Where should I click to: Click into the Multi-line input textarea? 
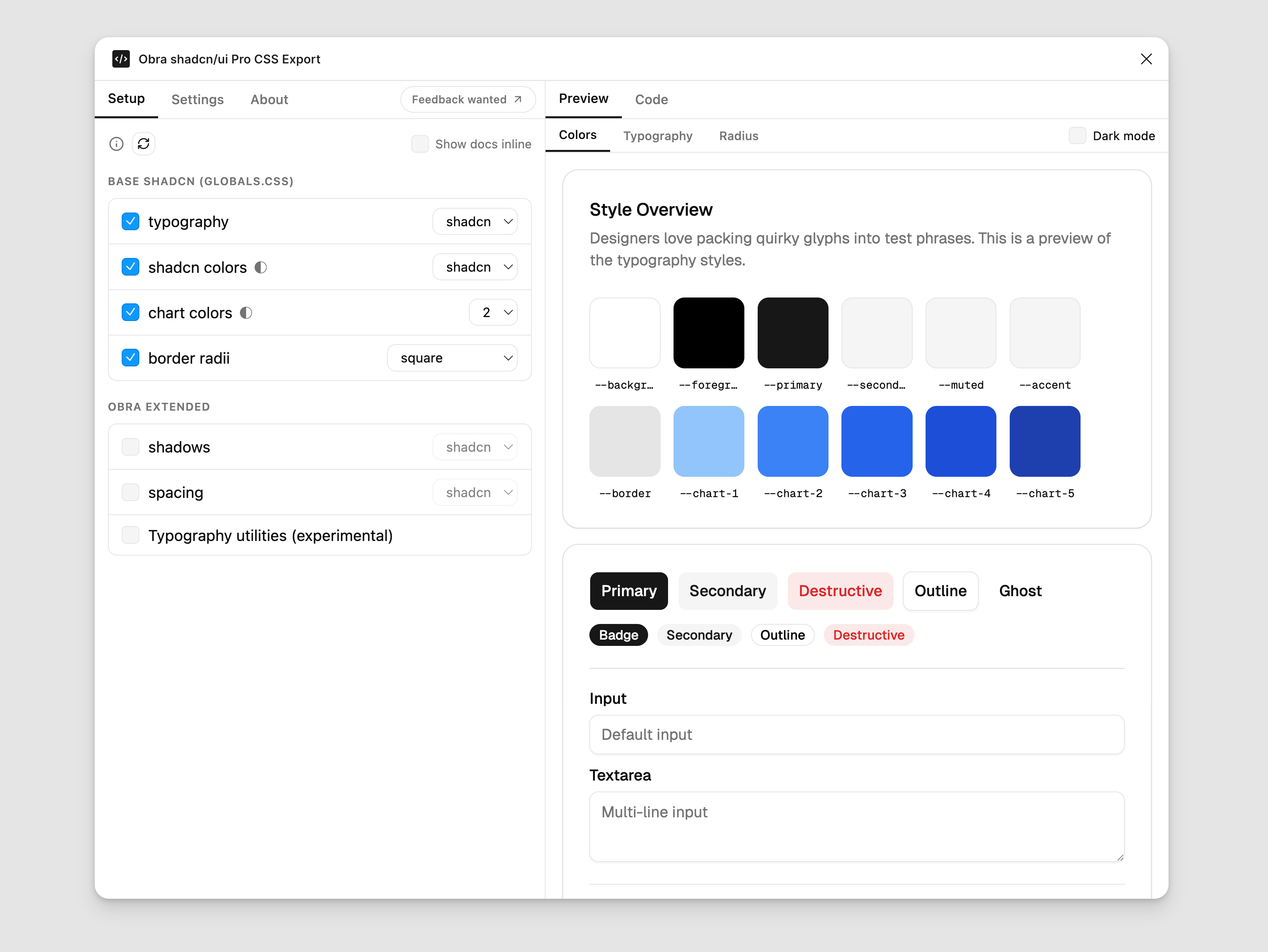click(857, 827)
